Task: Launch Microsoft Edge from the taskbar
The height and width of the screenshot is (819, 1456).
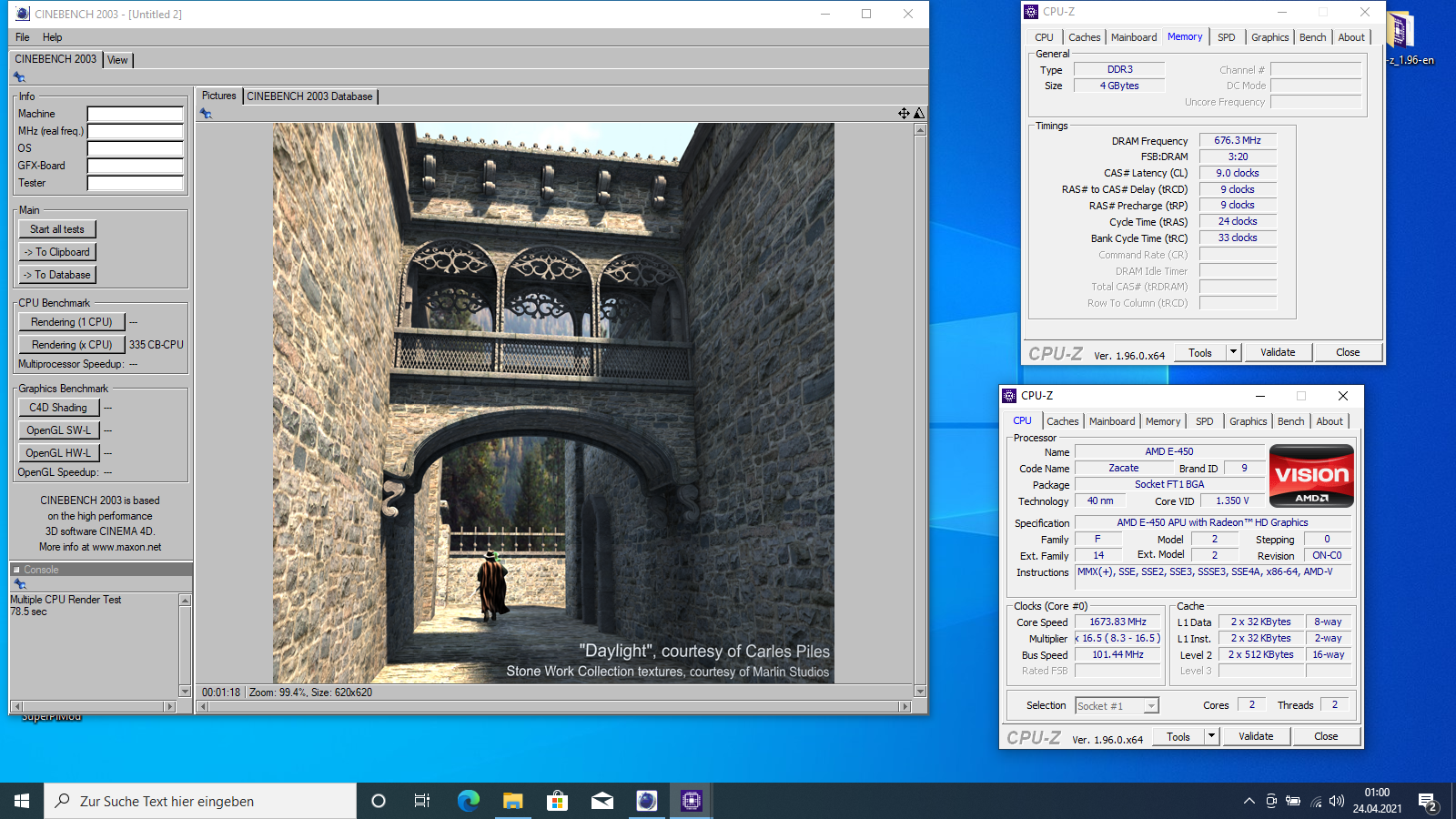Action: click(x=468, y=801)
